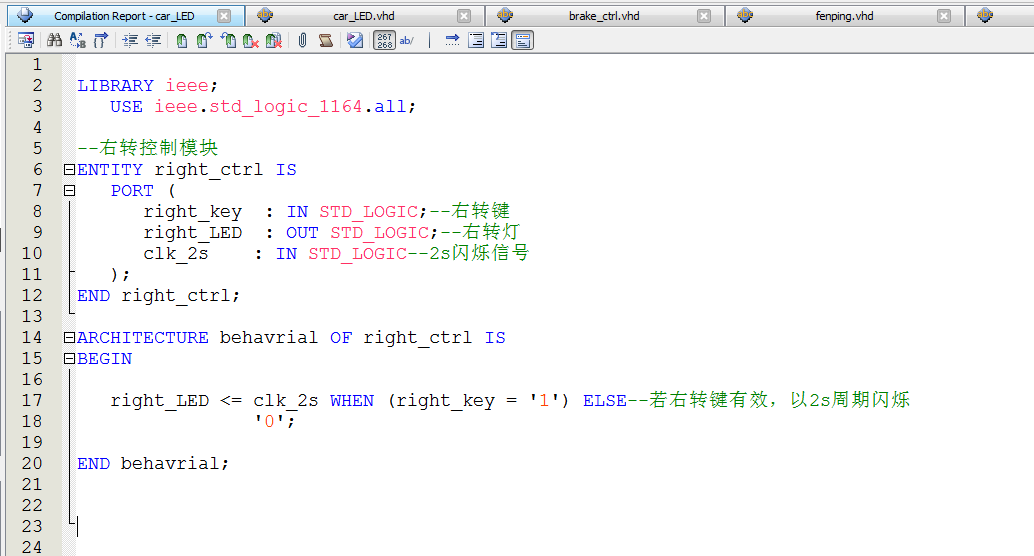Click 'USE ieee.std_logic_1164.all;' line

tap(263, 107)
